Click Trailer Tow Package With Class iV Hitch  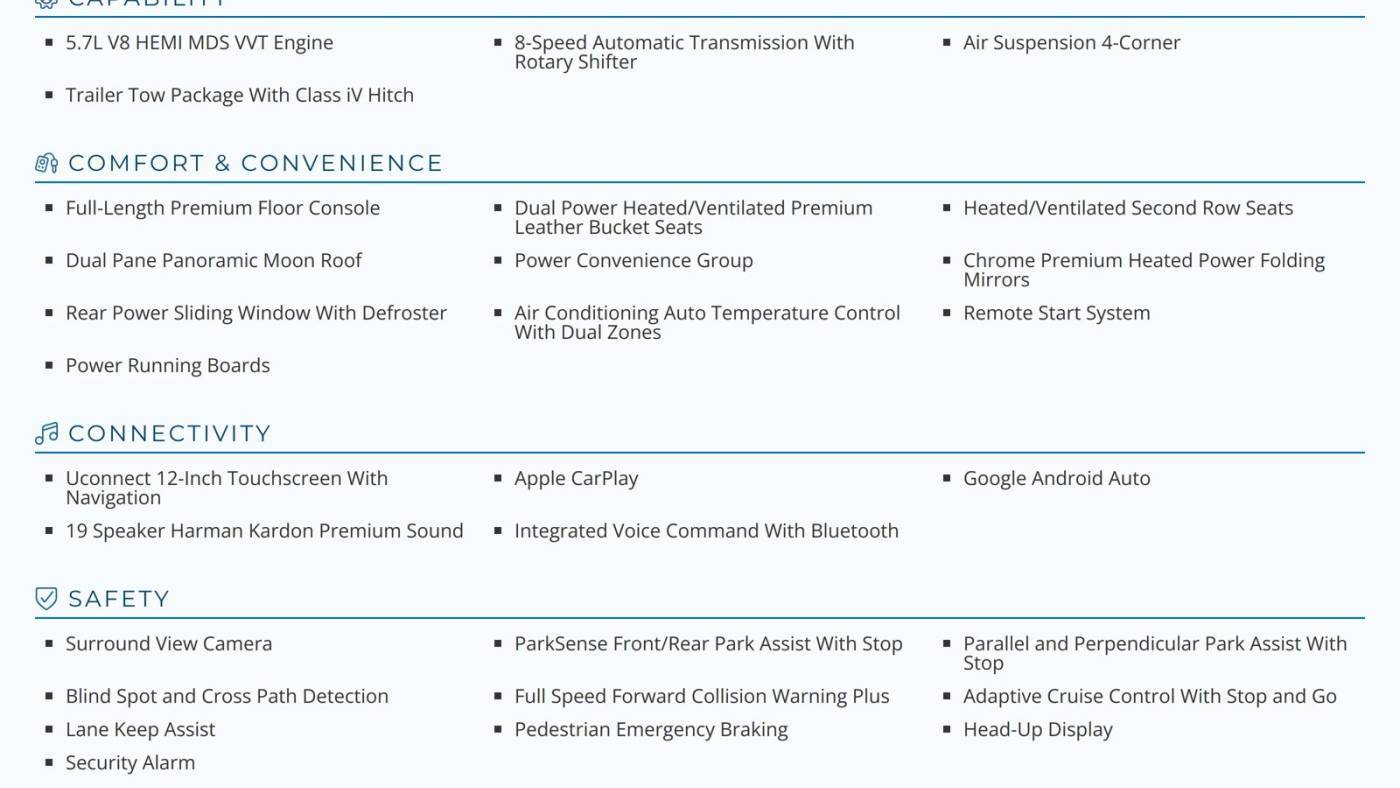click(239, 95)
